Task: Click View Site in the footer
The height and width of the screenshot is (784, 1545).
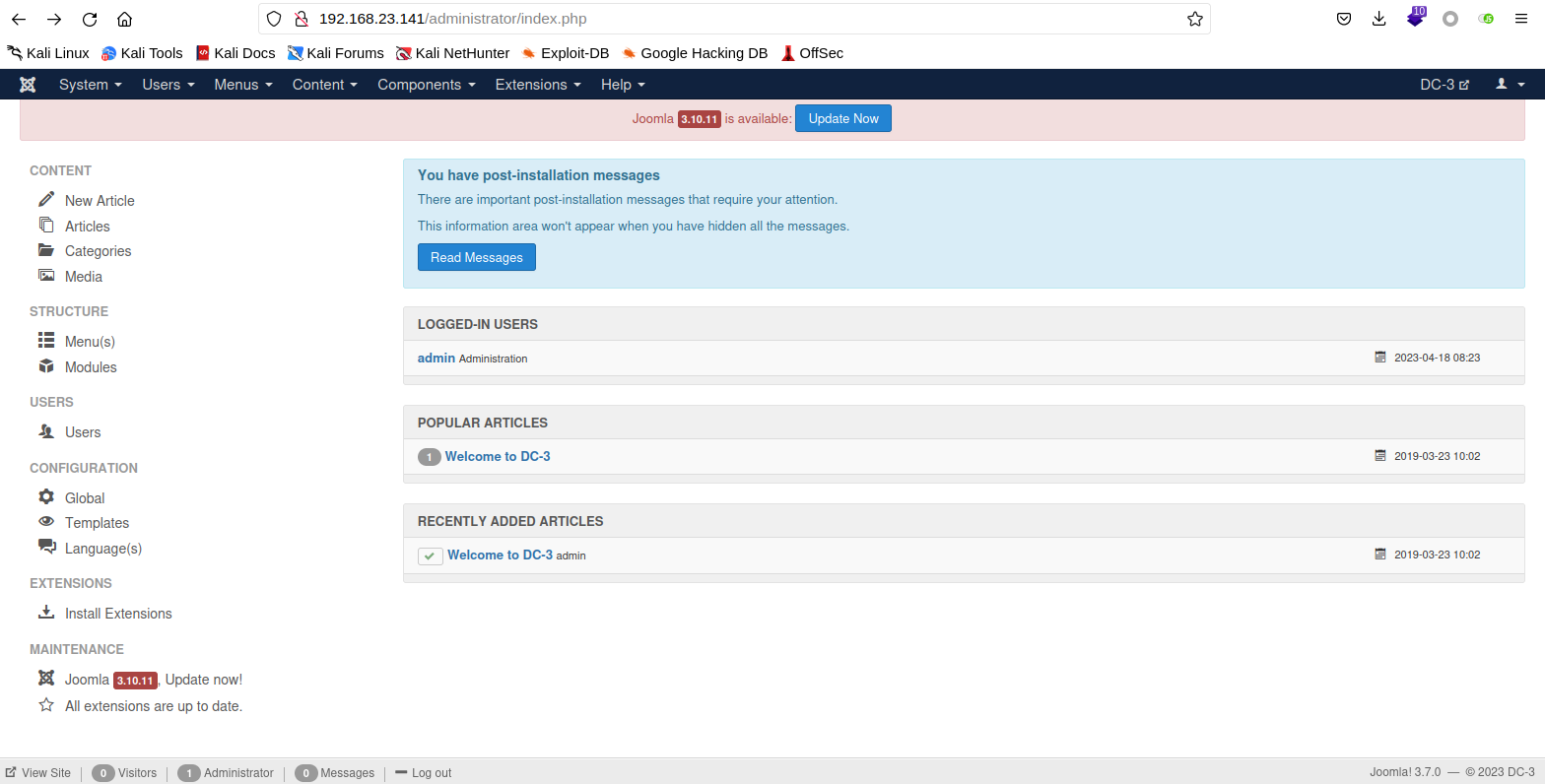Action: coord(38,772)
